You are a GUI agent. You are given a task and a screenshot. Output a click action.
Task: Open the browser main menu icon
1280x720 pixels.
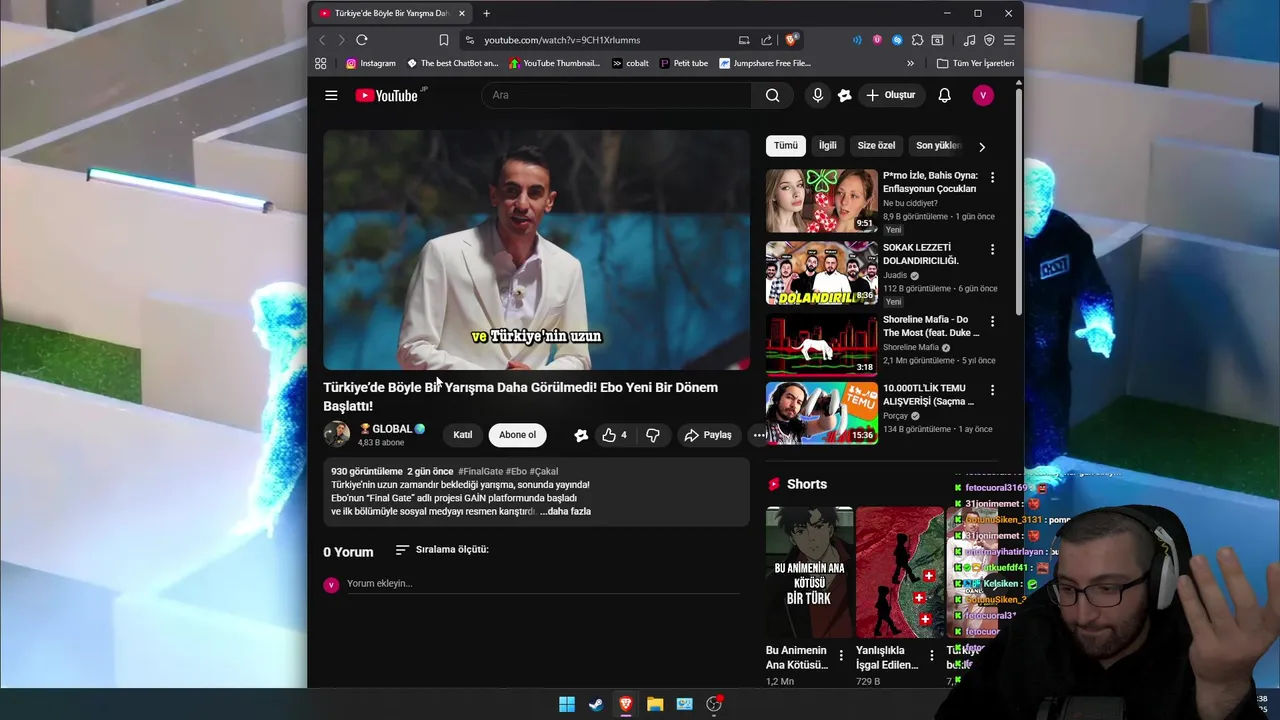(x=1009, y=40)
